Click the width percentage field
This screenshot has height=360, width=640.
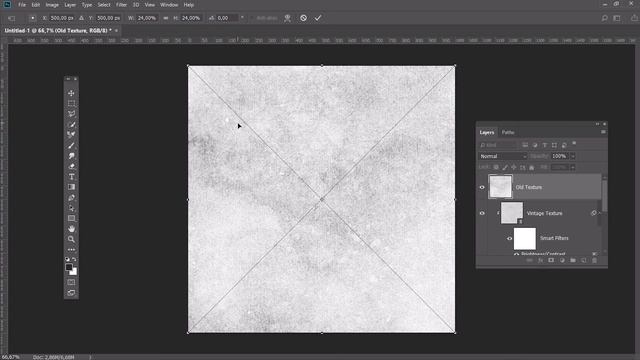pos(147,18)
